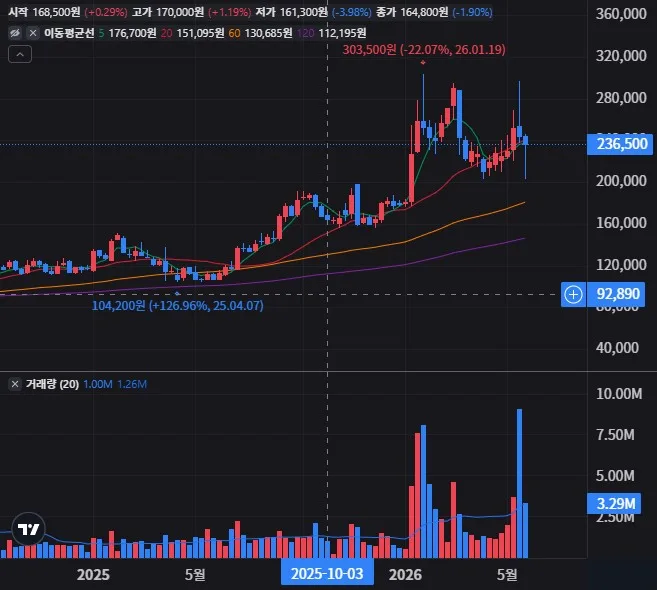
Task: Open the TradingView logo icon
Action: (x=28, y=529)
